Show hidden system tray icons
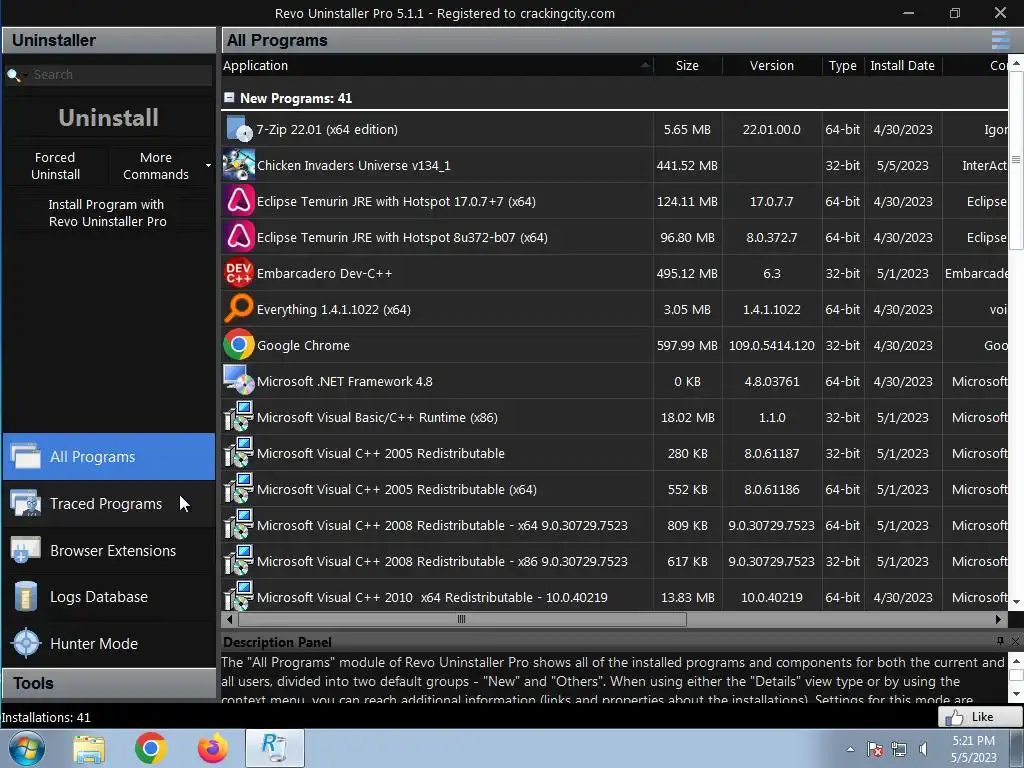The image size is (1024, 768). pyautogui.click(x=850, y=749)
